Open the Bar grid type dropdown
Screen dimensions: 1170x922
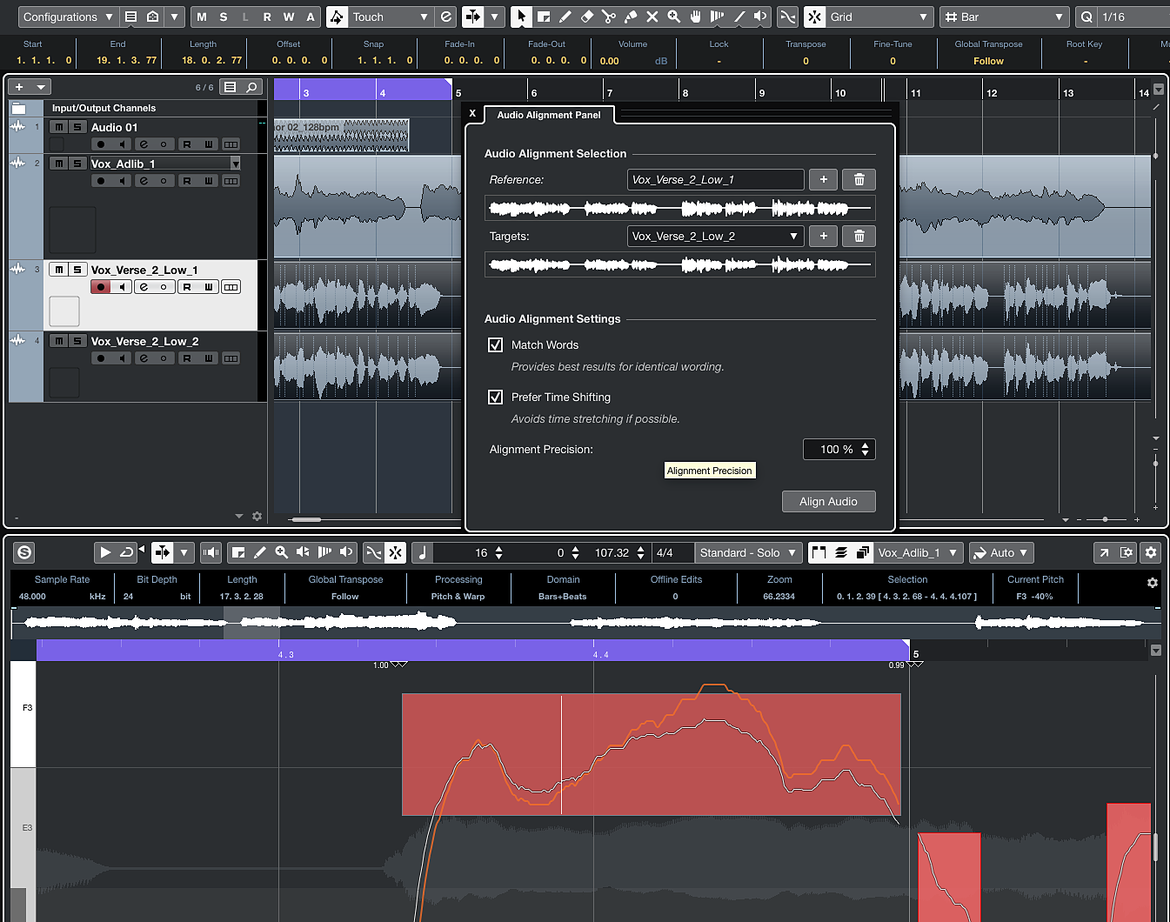click(1004, 16)
